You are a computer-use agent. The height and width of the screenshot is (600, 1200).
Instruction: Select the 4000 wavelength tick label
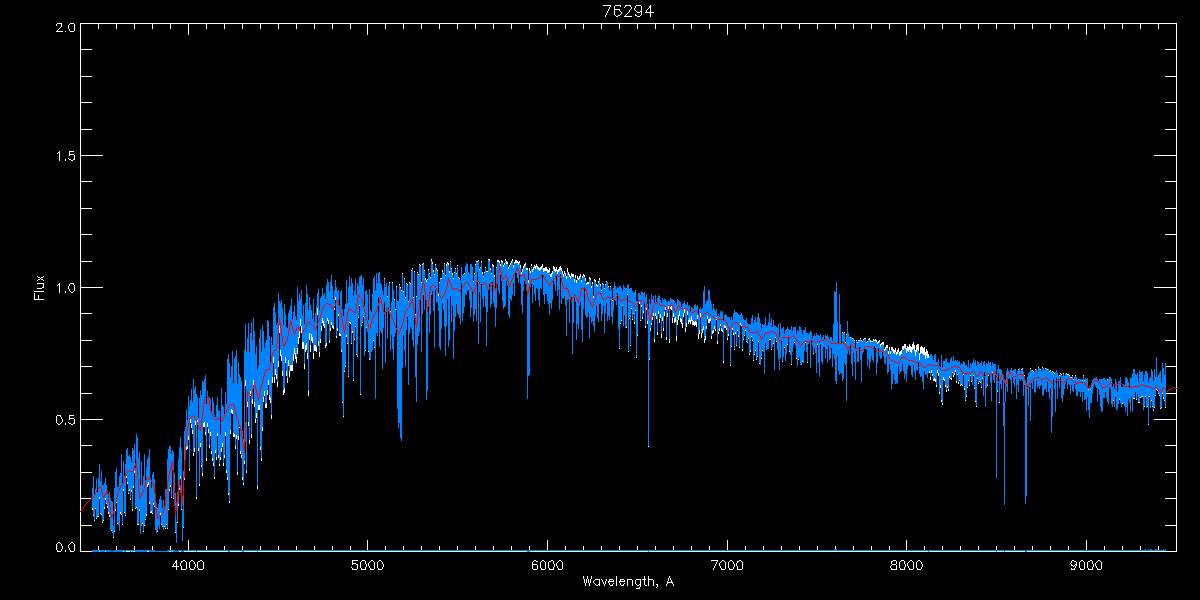(x=188, y=564)
